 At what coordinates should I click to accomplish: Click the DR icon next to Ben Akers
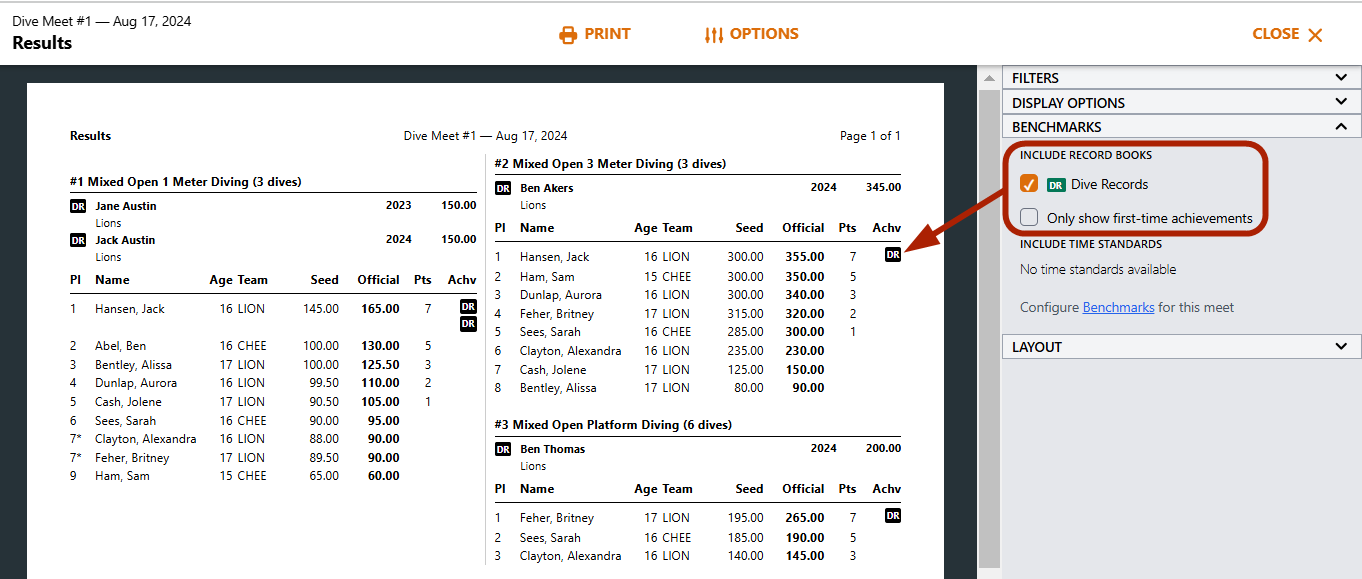tap(502, 187)
